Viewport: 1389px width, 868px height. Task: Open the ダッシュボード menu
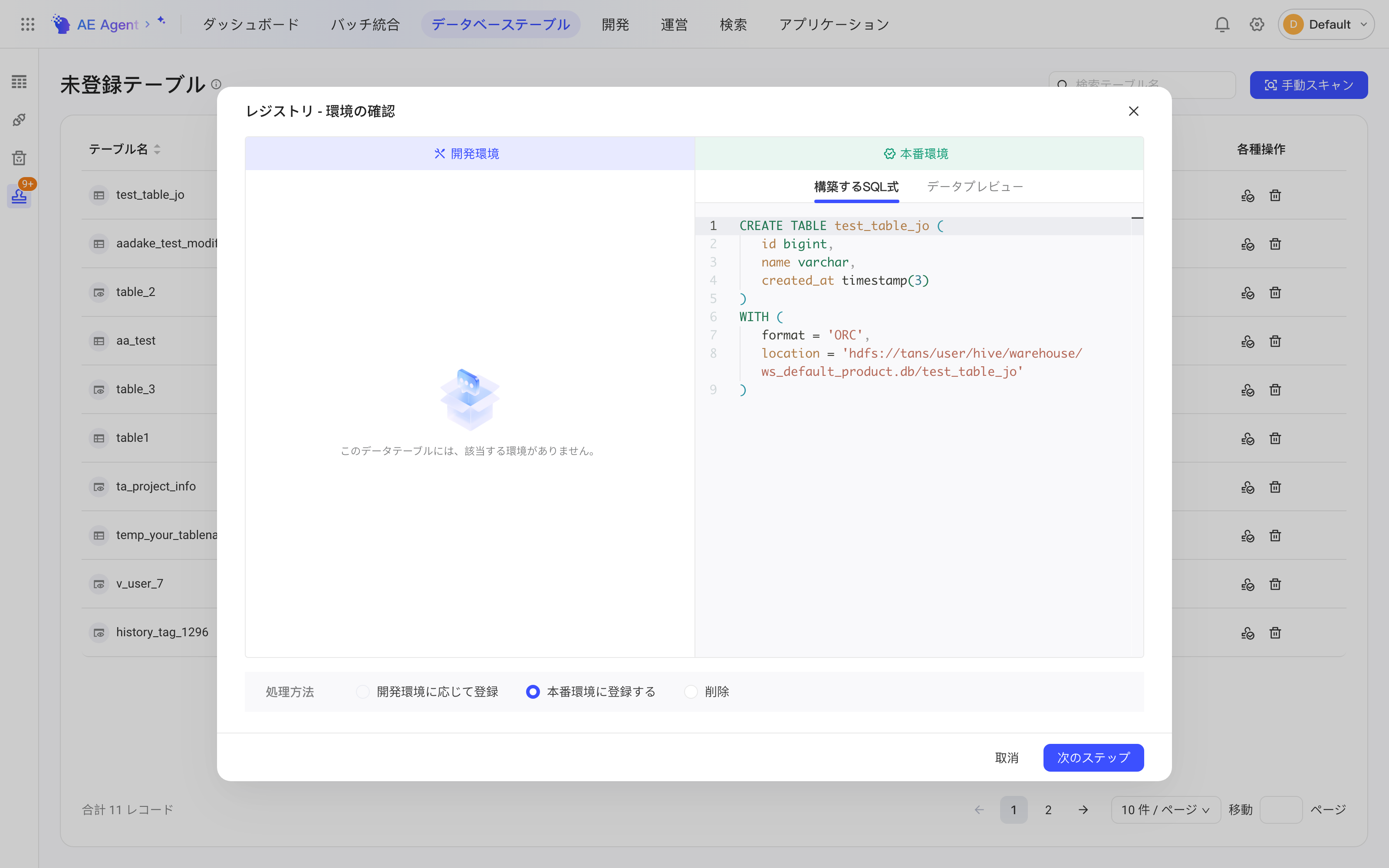click(251, 24)
